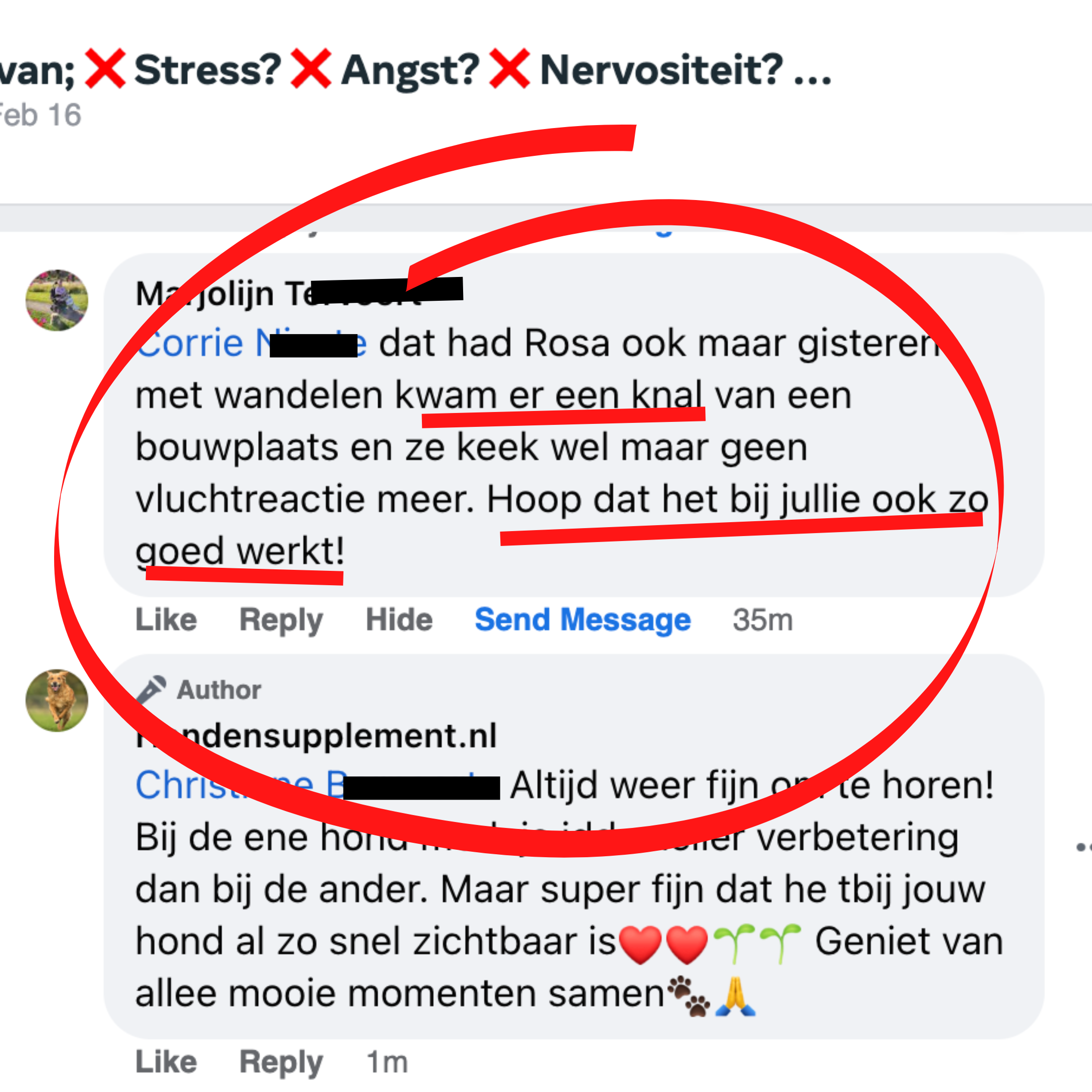Open the tagged Corrie profile link

tap(251, 343)
